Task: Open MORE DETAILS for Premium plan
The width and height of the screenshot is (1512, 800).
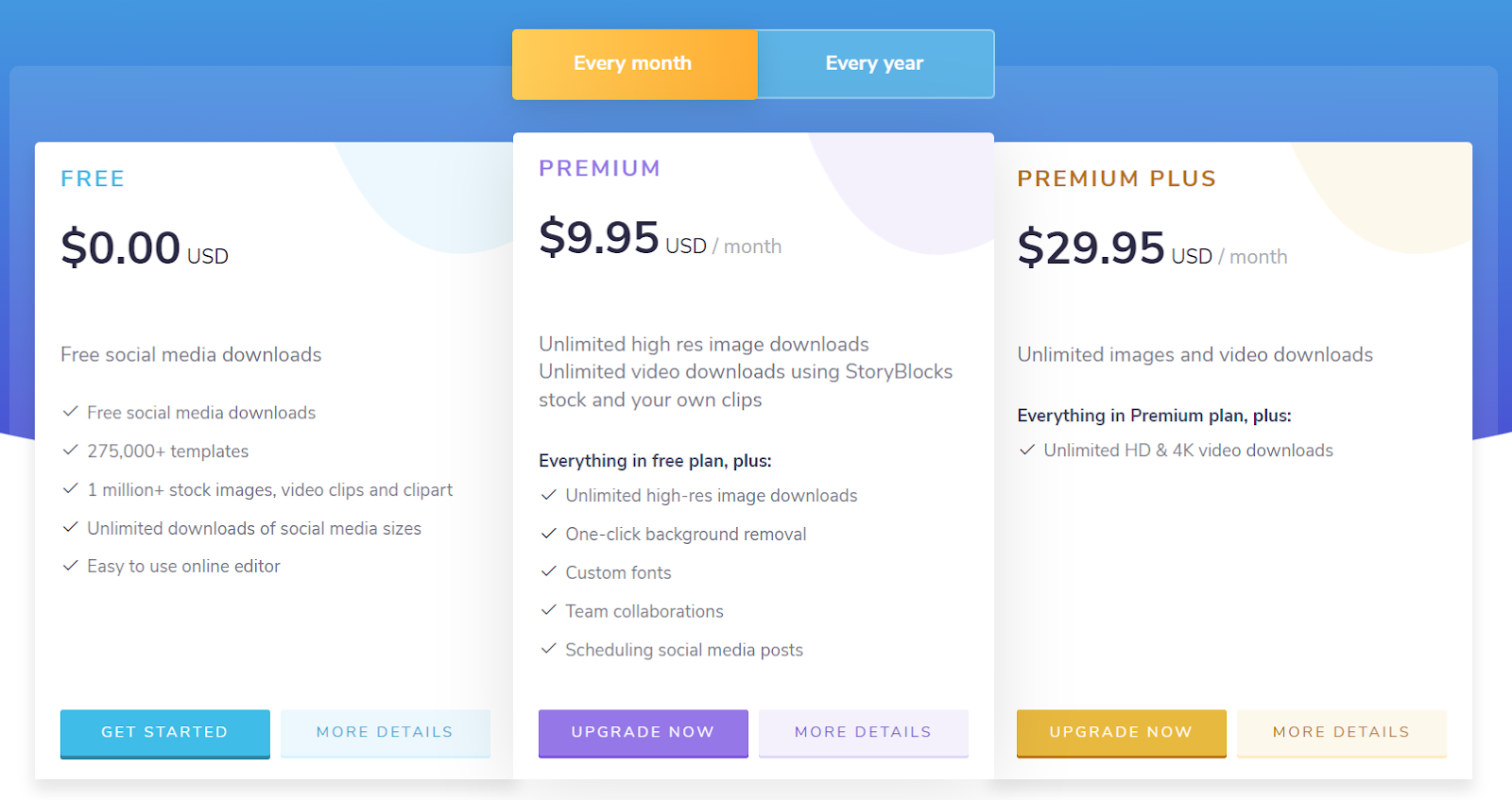Action: point(863,732)
